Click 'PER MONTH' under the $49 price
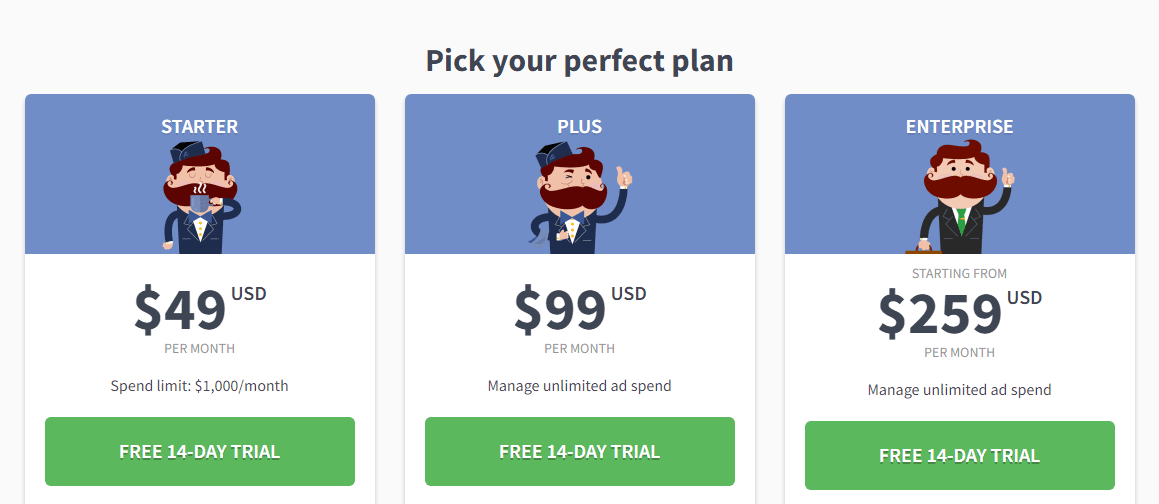This screenshot has width=1159, height=504. pos(200,349)
